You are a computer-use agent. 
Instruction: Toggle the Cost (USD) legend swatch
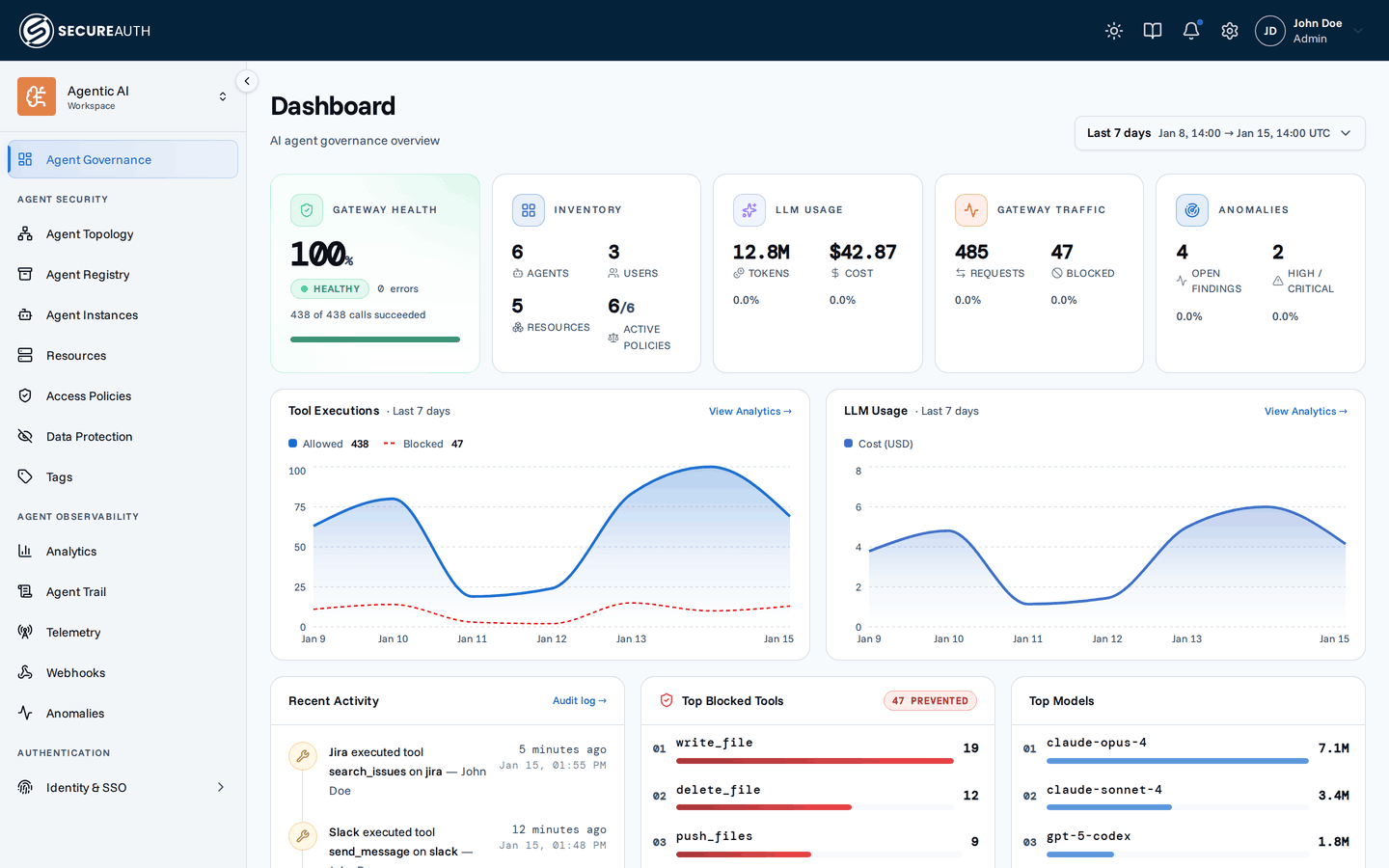coord(849,444)
